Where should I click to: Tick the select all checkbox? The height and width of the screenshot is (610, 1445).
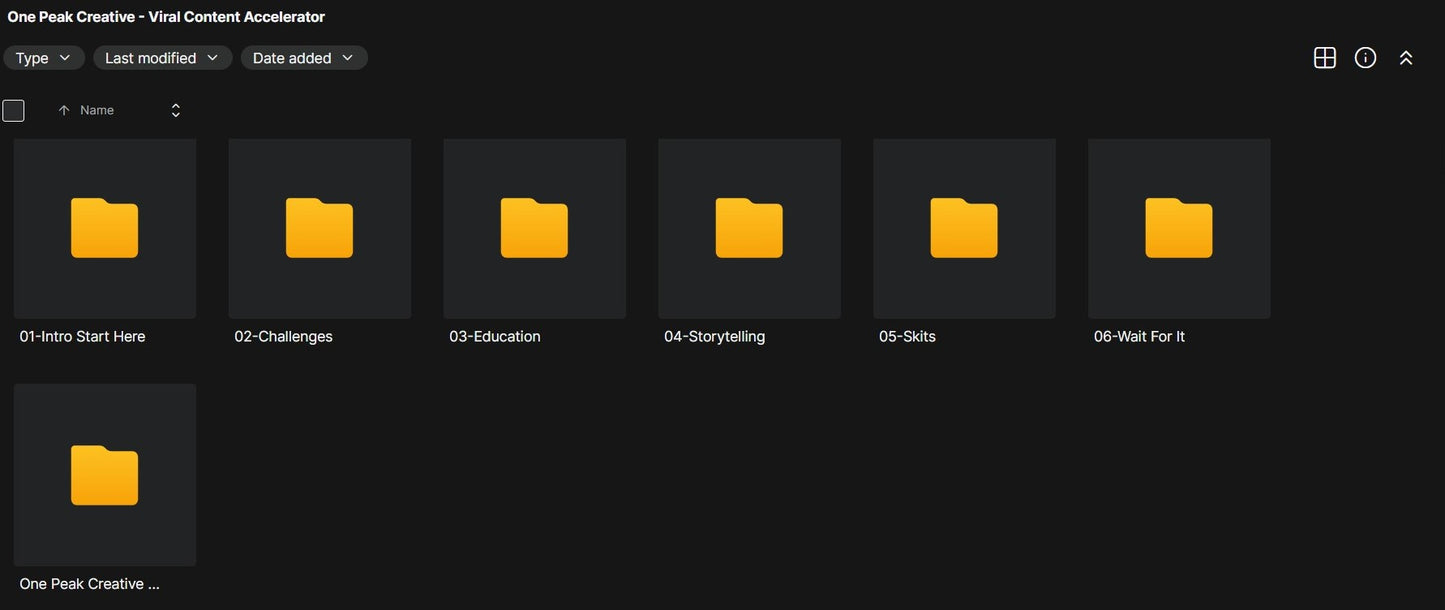click(x=13, y=110)
